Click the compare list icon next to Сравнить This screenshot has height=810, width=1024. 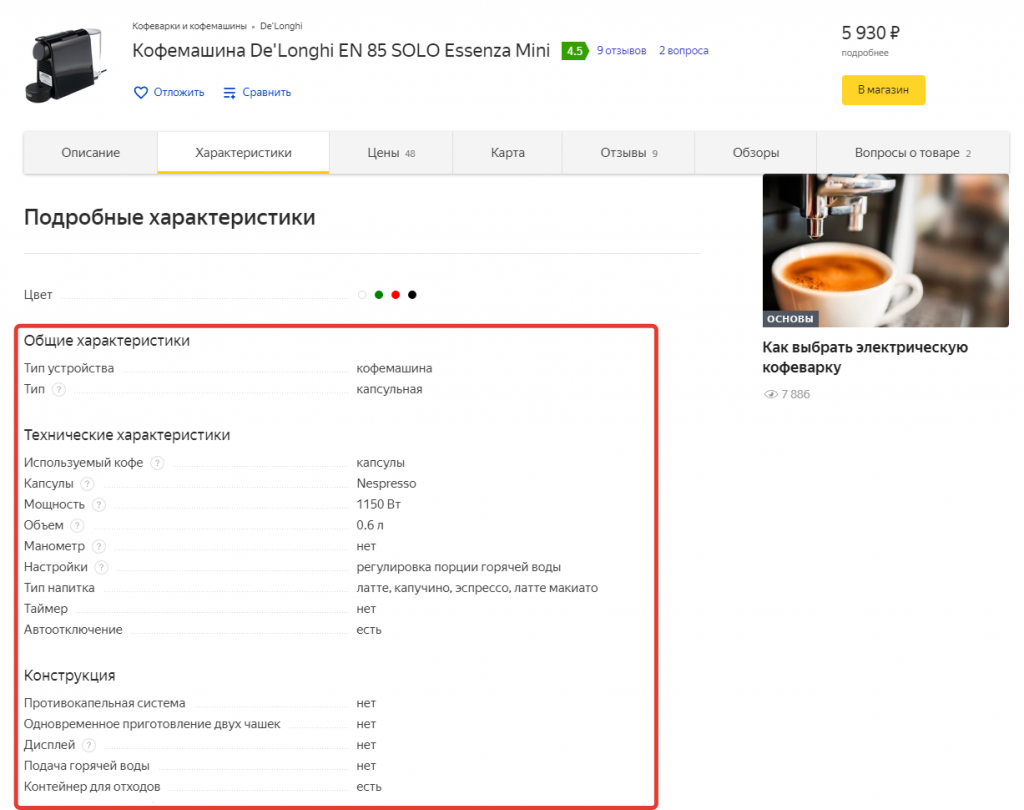pos(229,93)
